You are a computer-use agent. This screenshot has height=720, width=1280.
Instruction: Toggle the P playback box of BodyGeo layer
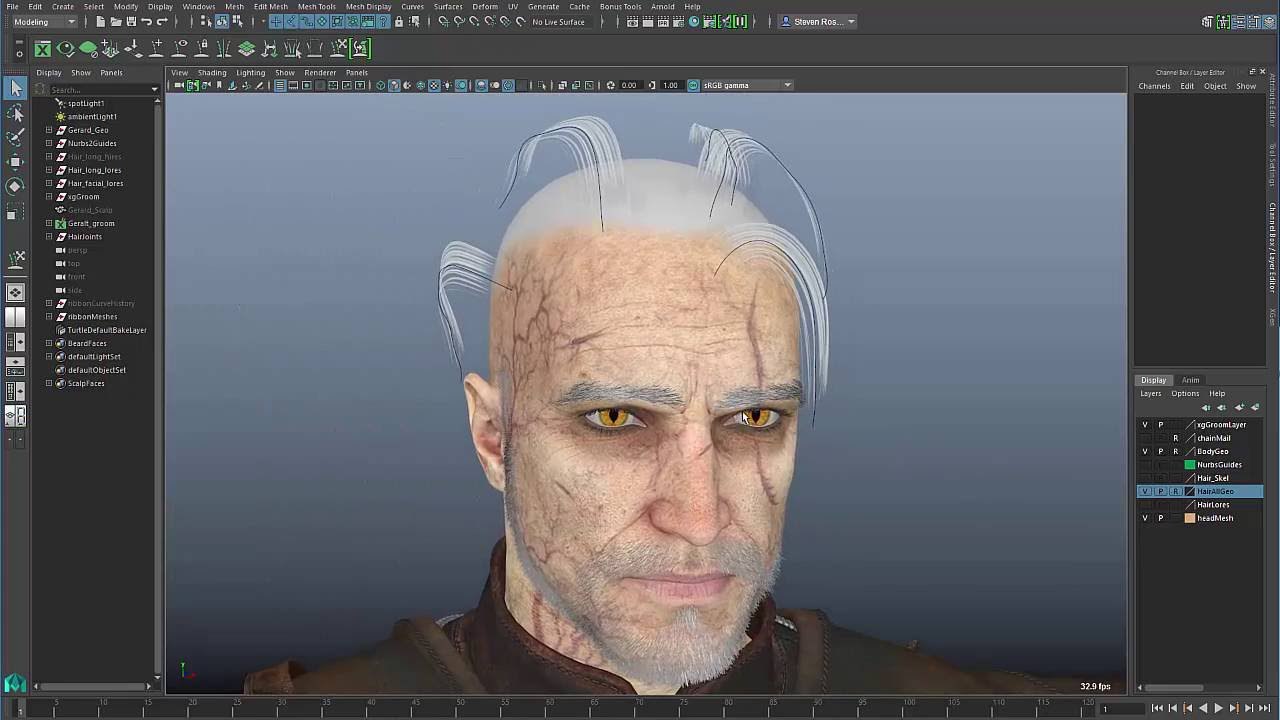(x=1160, y=451)
